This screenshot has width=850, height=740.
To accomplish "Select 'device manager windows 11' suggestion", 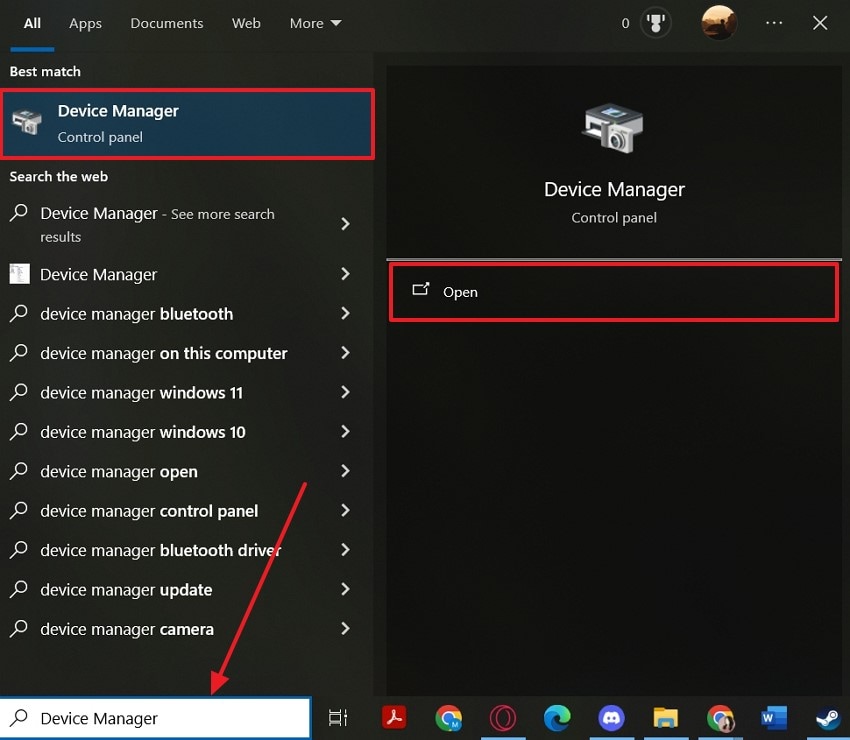I will pos(141,392).
